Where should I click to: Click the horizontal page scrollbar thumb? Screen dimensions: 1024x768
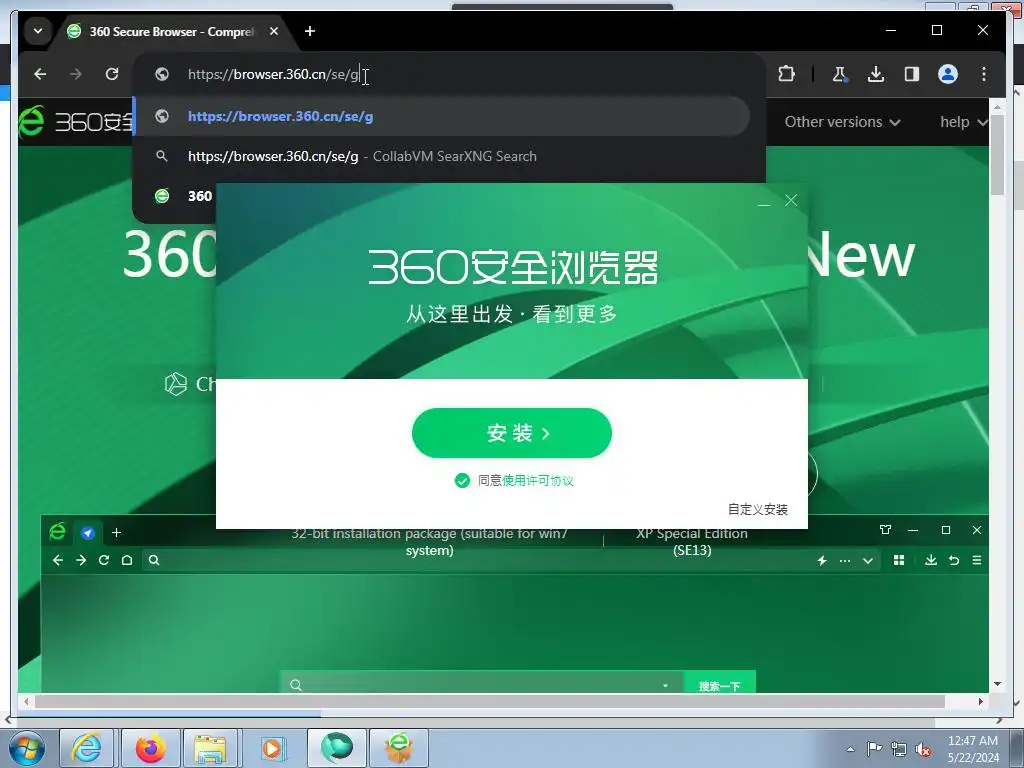(490, 701)
